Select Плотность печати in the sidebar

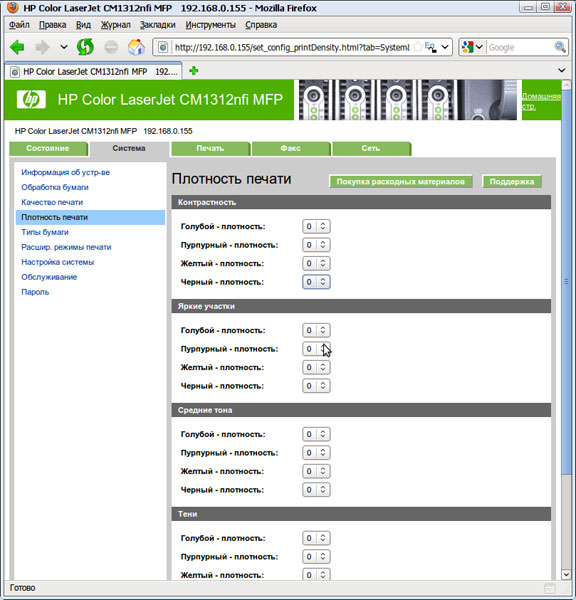[90, 217]
